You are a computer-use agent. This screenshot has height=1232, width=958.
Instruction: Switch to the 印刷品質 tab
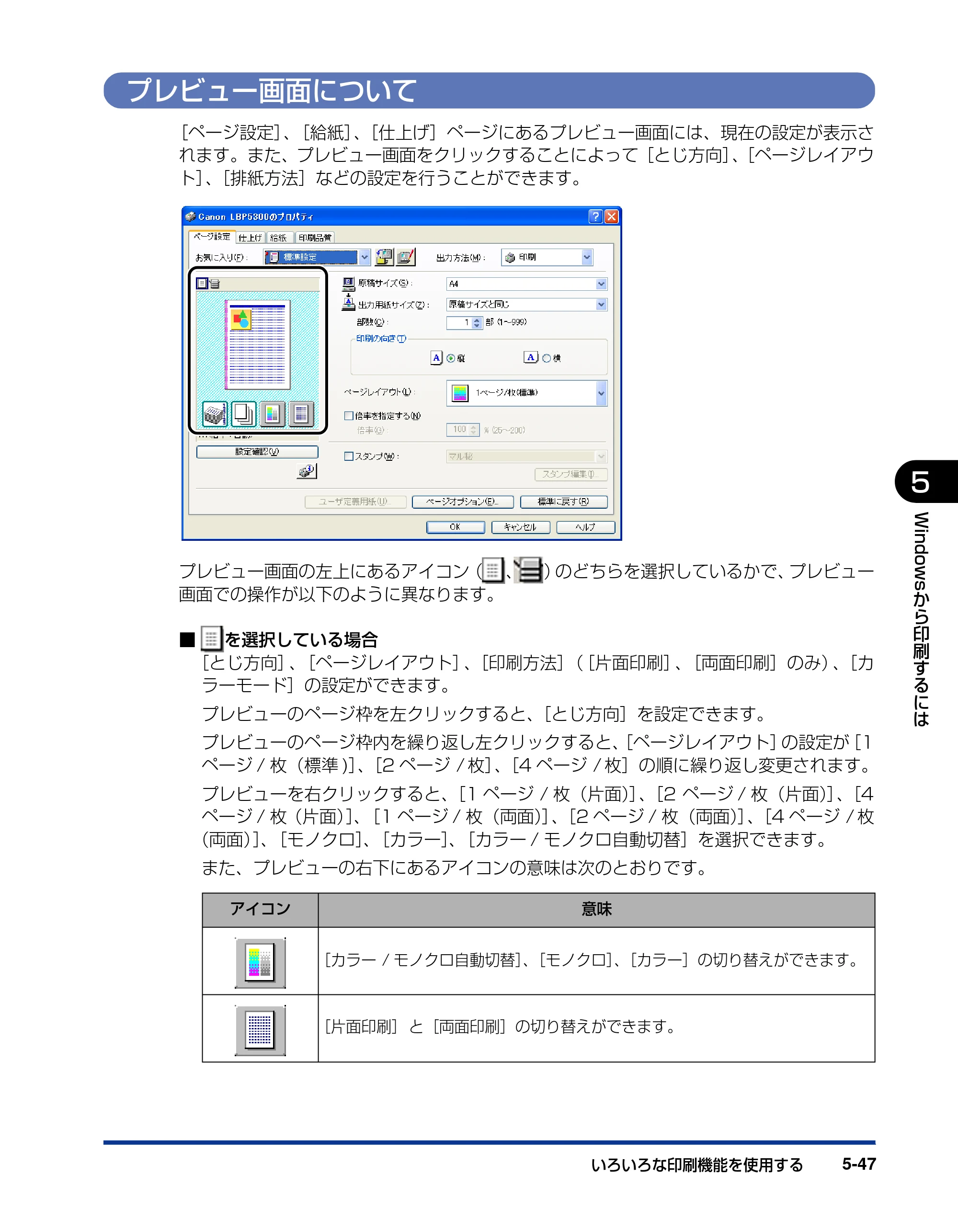pyautogui.click(x=315, y=238)
